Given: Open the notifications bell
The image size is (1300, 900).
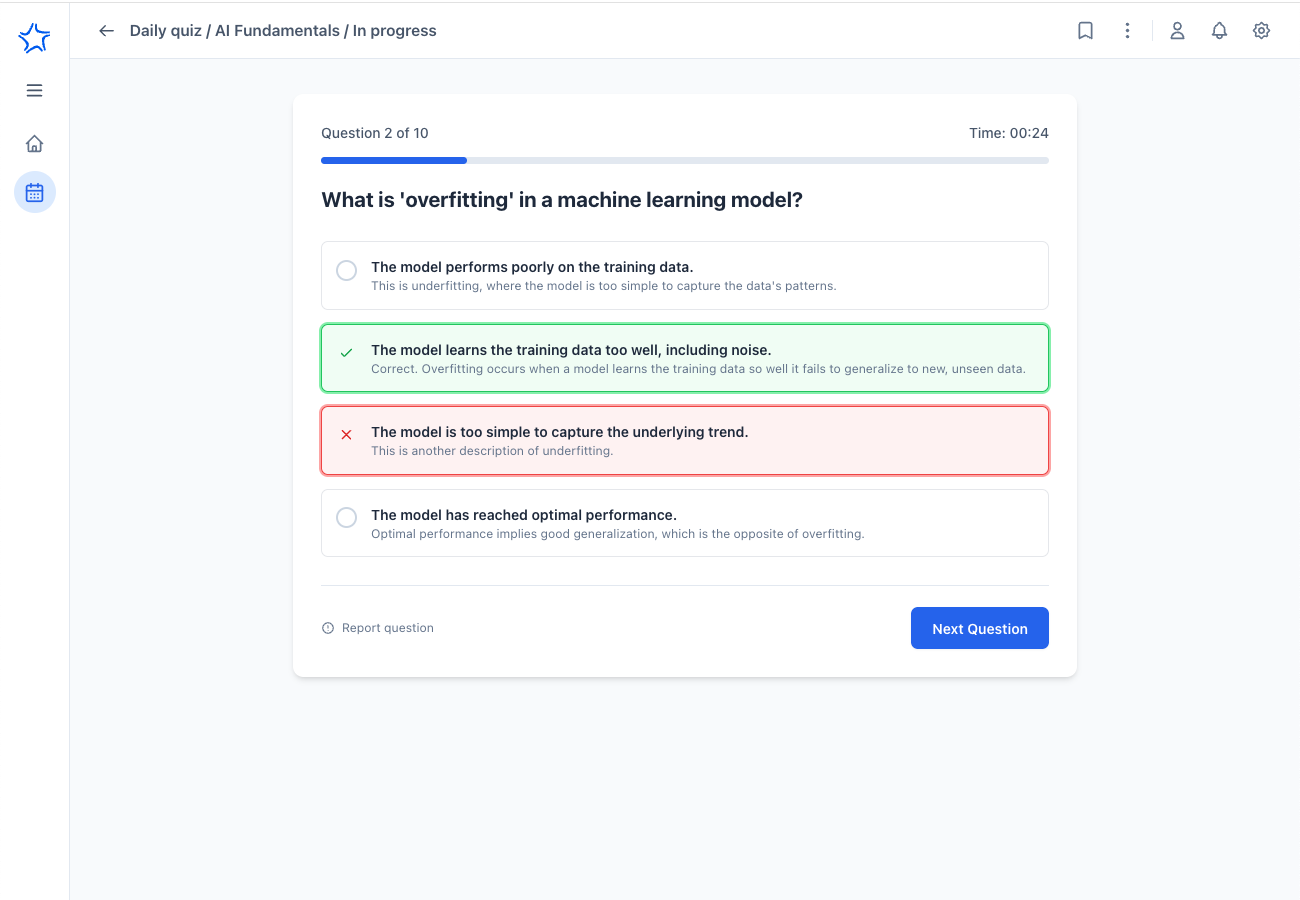Looking at the screenshot, I should click(x=1219, y=31).
